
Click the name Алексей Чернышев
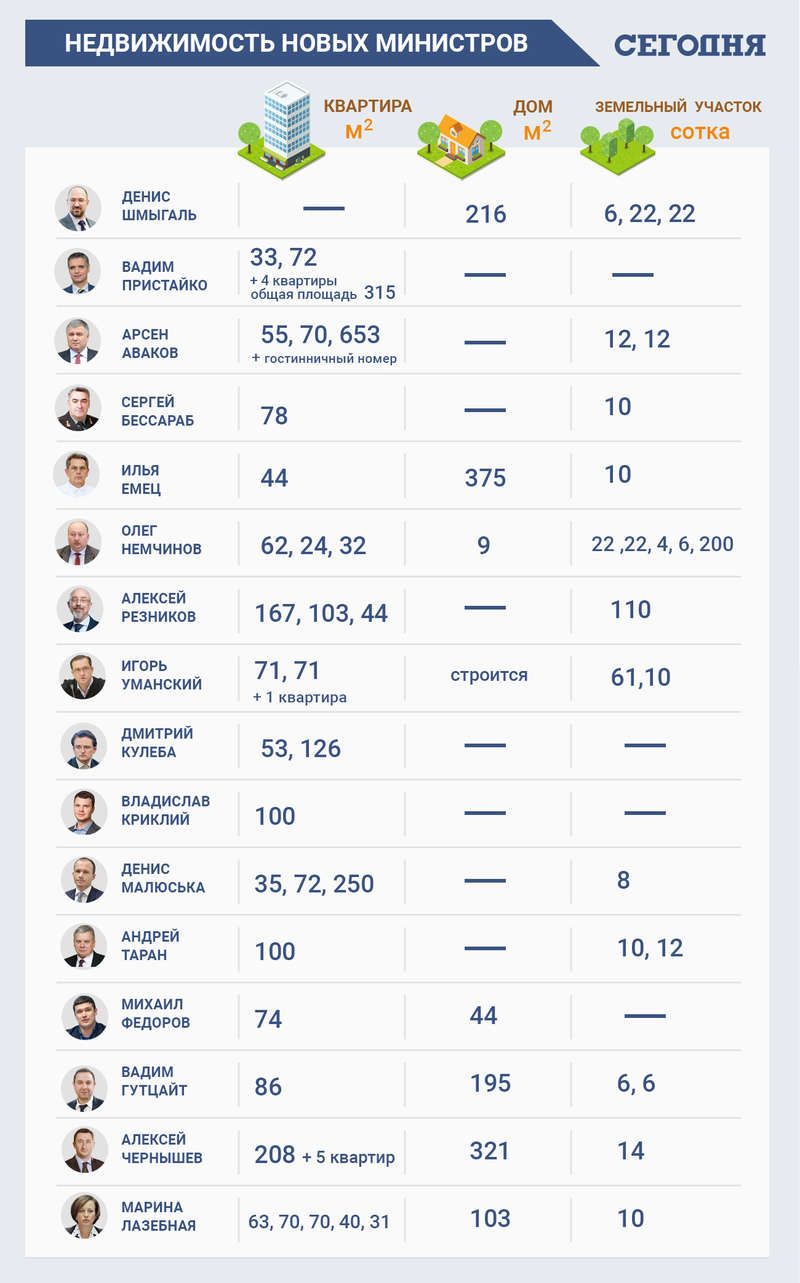164,1148
